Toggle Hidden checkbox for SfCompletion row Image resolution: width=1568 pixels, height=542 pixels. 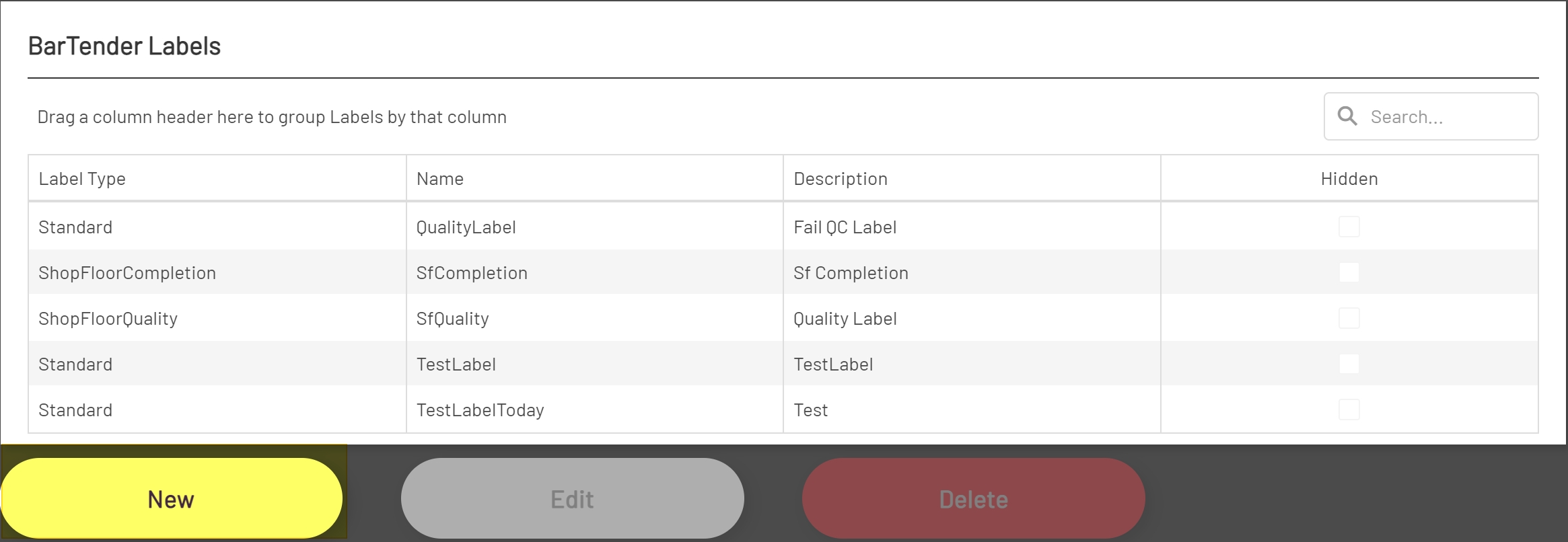tap(1349, 273)
